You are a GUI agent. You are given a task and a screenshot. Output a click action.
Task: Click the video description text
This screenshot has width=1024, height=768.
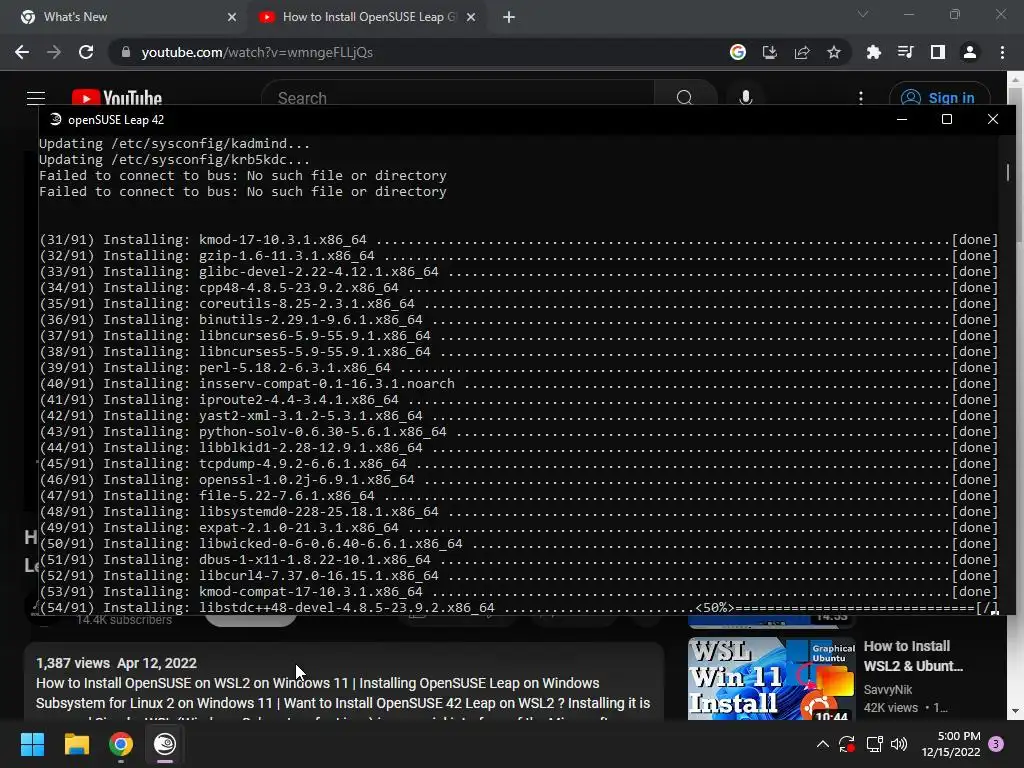344,693
